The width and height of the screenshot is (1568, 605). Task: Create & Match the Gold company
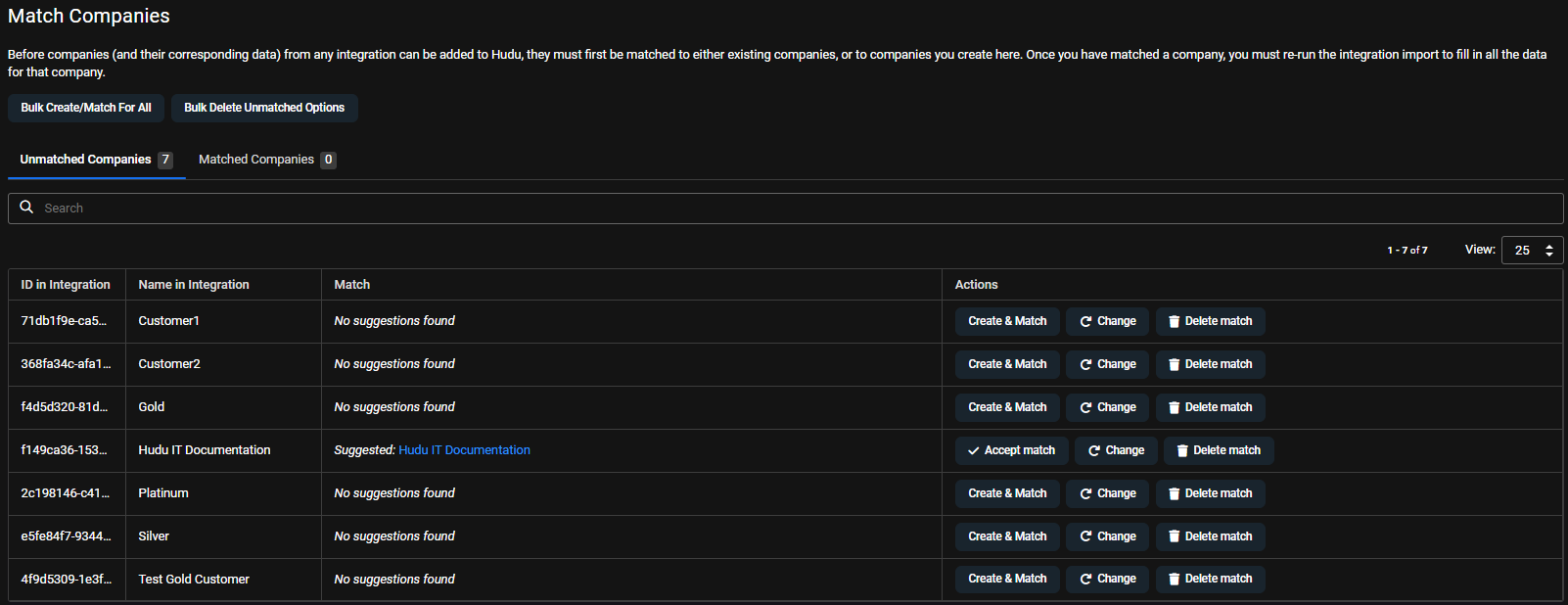[x=1007, y=407]
